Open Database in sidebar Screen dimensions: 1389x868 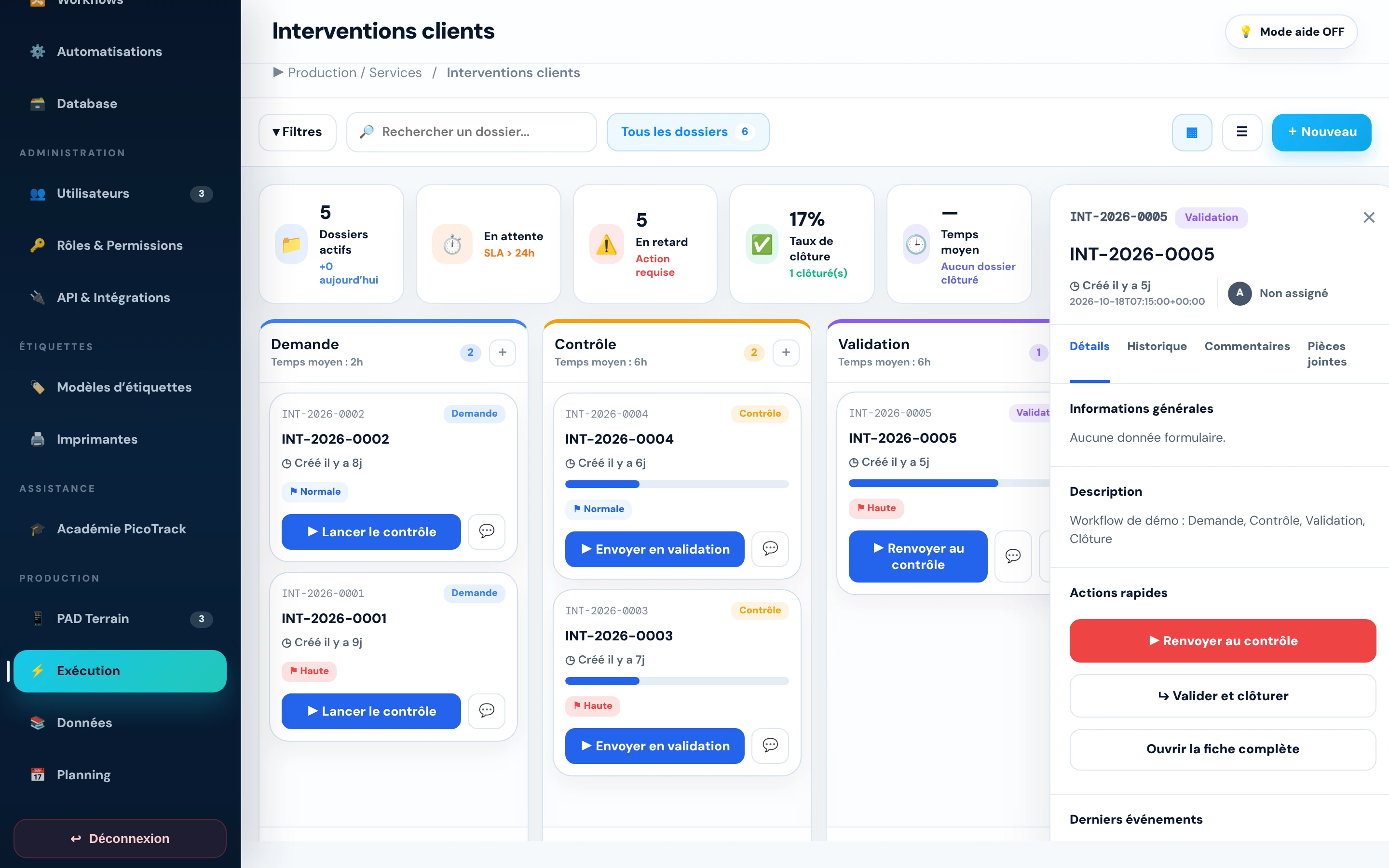point(120,104)
